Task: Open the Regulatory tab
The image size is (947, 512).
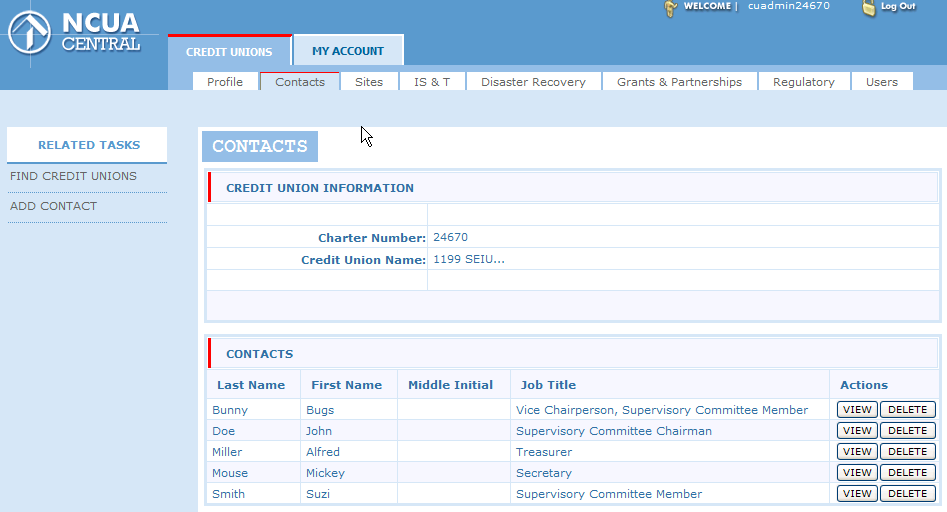Action: (x=803, y=82)
